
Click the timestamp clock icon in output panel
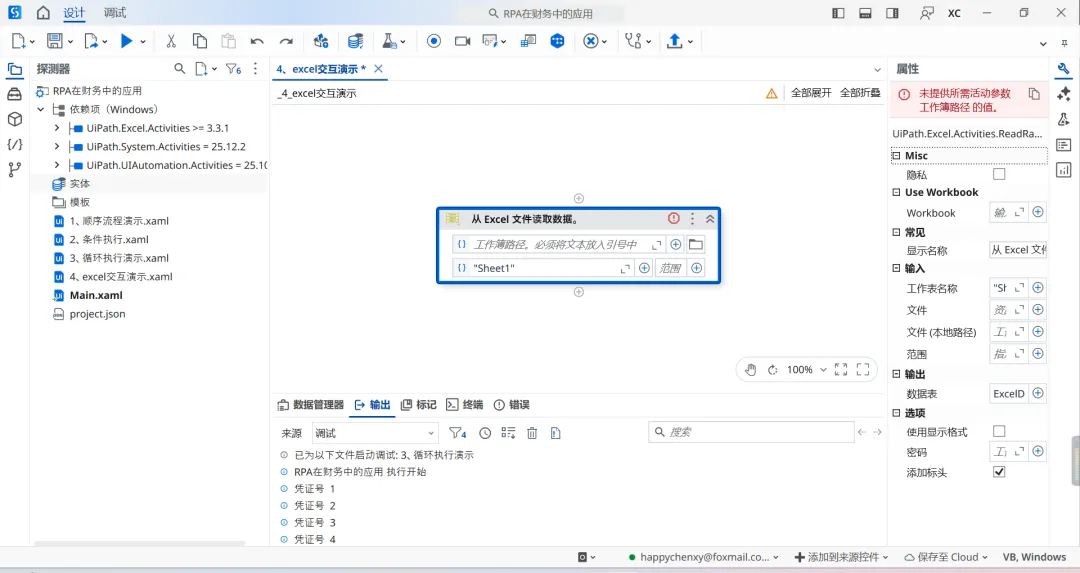[485, 433]
